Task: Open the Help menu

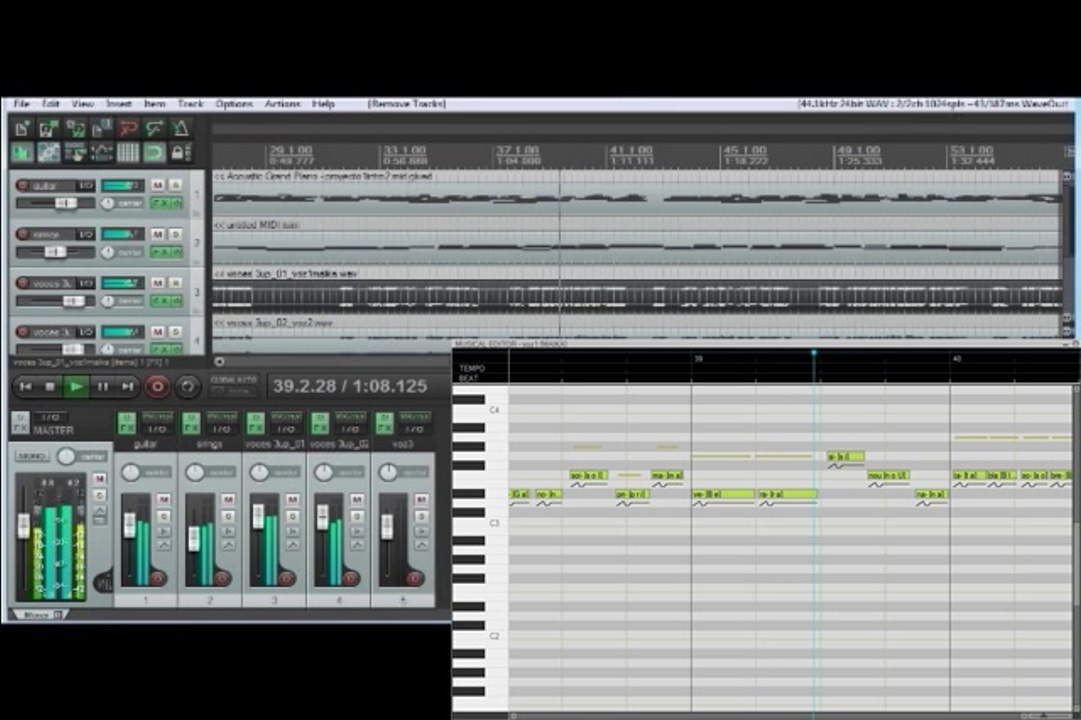Action: point(323,104)
